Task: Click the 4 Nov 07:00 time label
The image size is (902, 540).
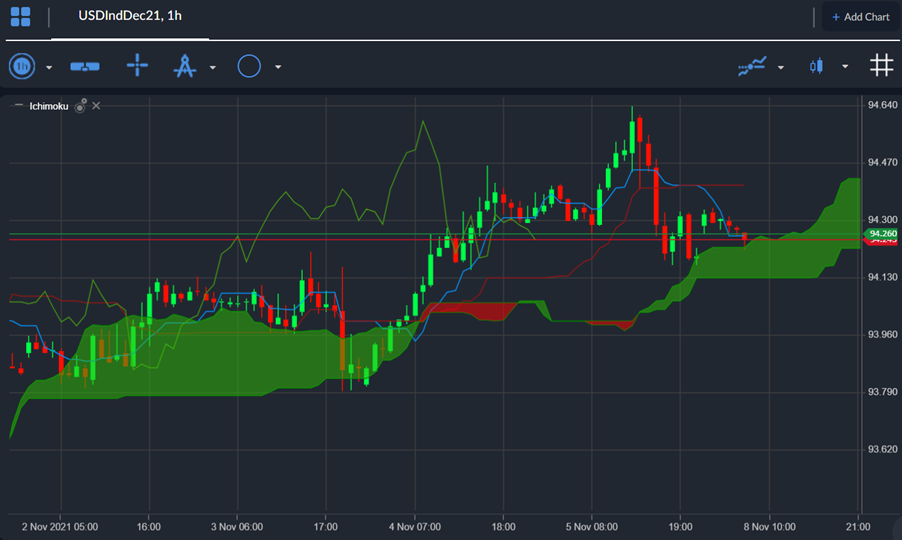Action: (x=415, y=527)
